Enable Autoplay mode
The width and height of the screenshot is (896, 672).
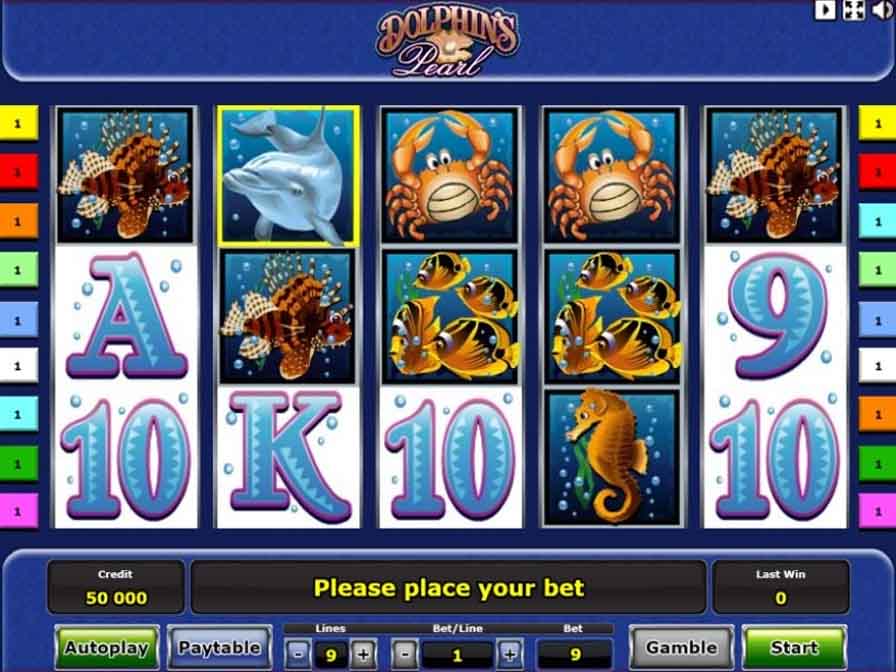click(107, 647)
